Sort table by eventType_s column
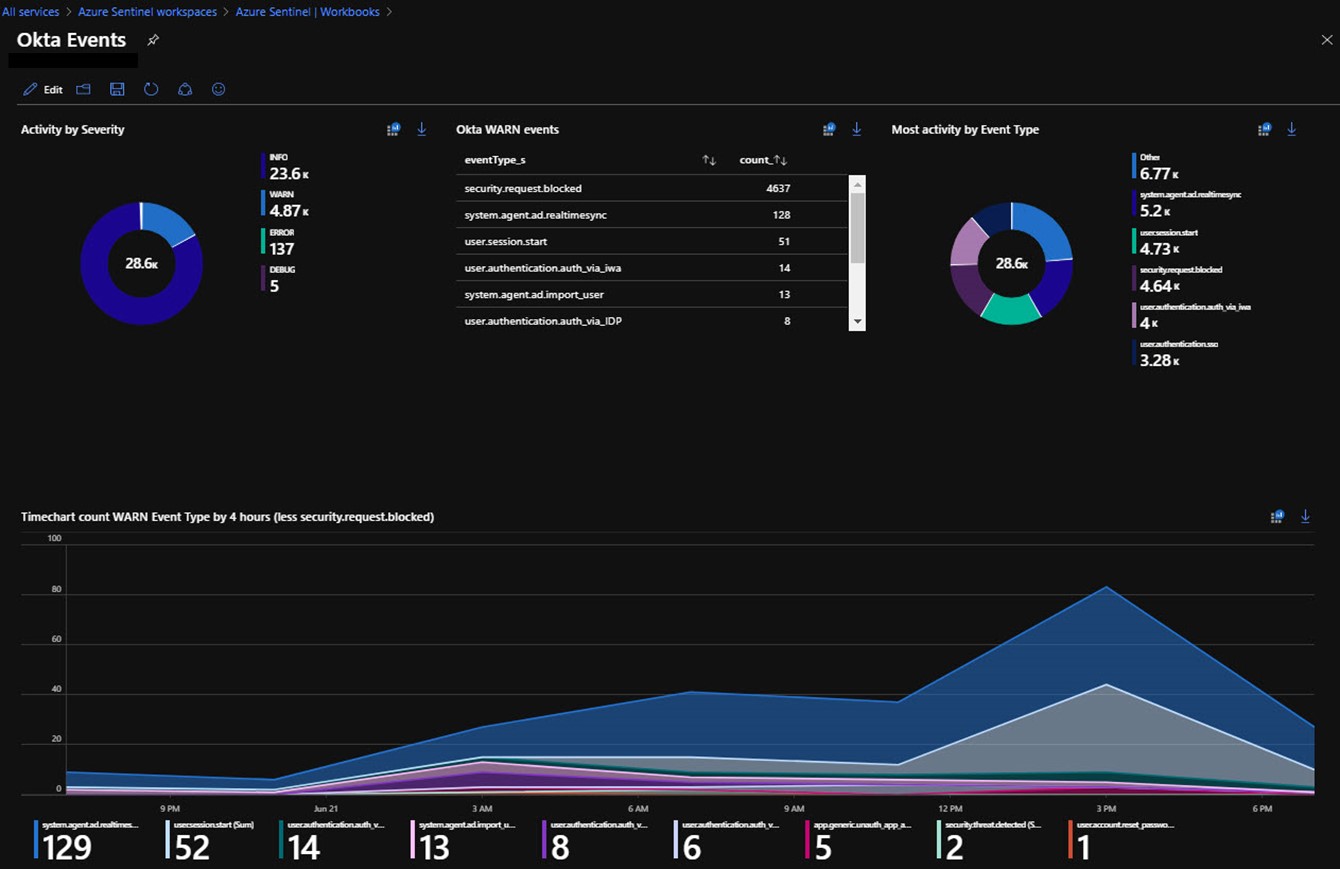Image resolution: width=1340 pixels, height=869 pixels. (709, 160)
